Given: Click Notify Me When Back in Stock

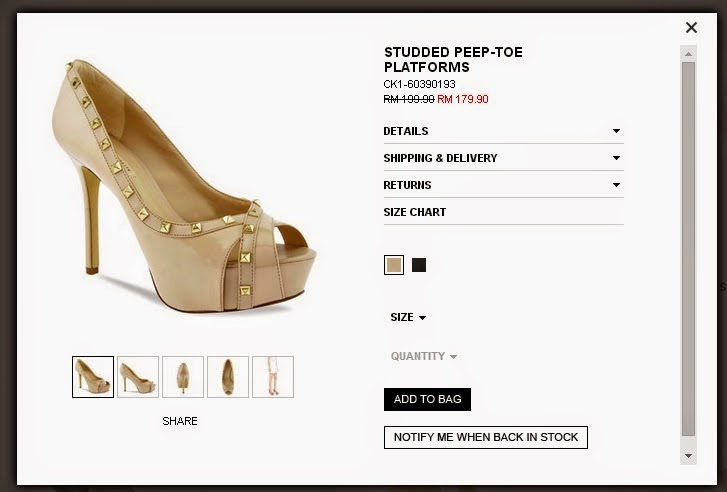Looking at the screenshot, I should click(485, 437).
